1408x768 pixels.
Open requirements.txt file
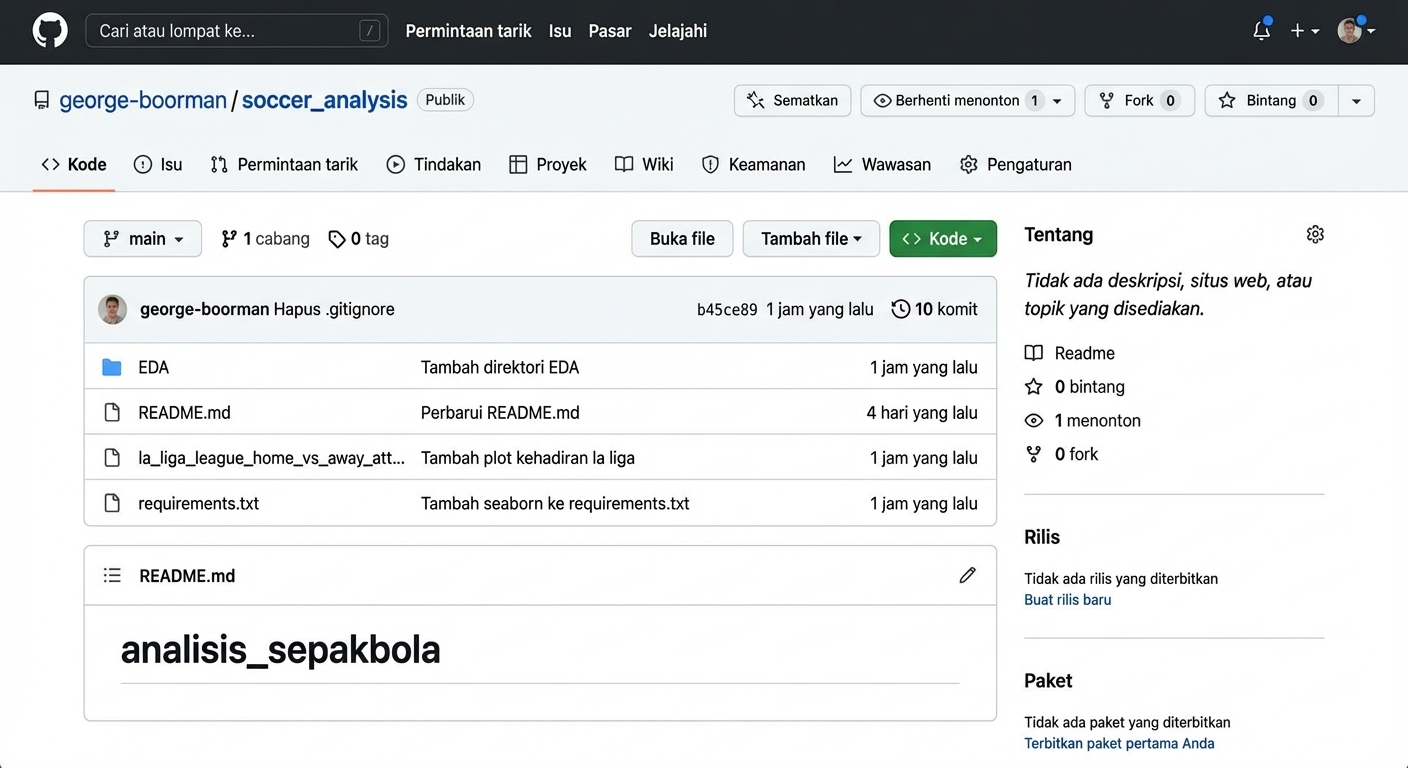(198, 503)
